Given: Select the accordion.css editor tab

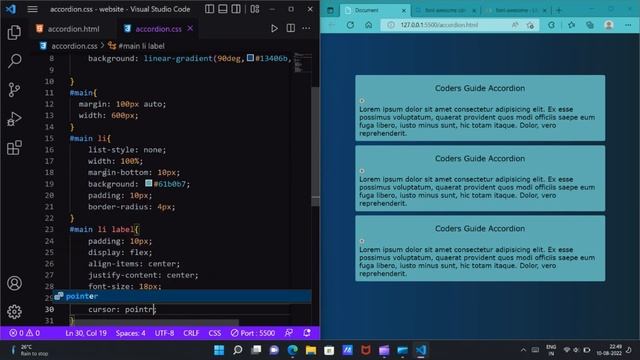Looking at the screenshot, I should (158, 29).
